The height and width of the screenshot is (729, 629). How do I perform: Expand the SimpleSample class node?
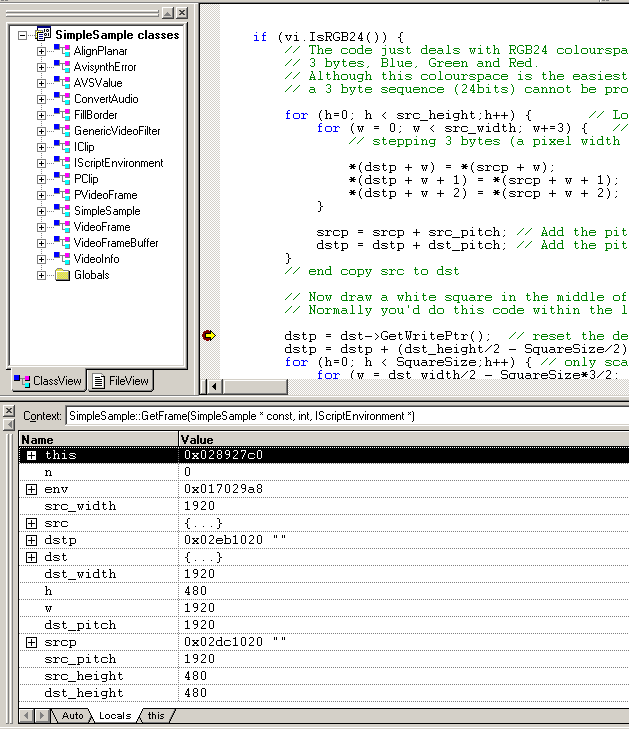click(x=41, y=211)
